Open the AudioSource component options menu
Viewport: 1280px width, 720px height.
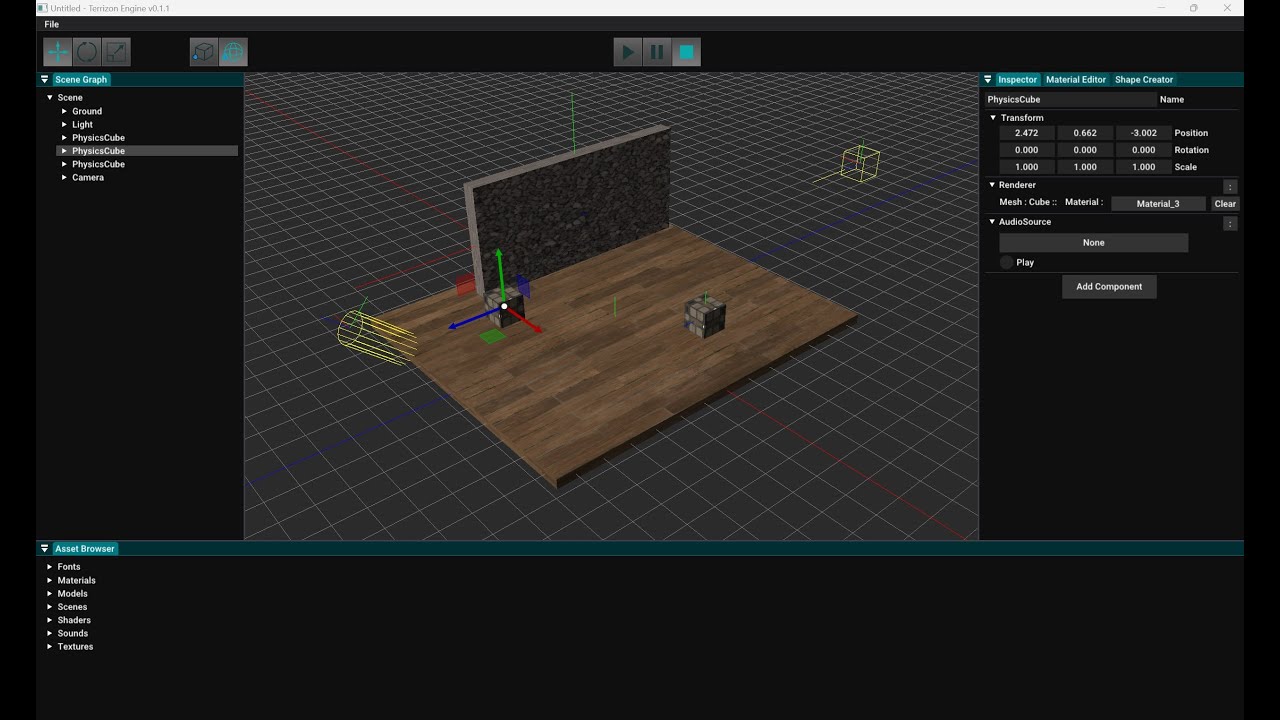coord(1230,223)
